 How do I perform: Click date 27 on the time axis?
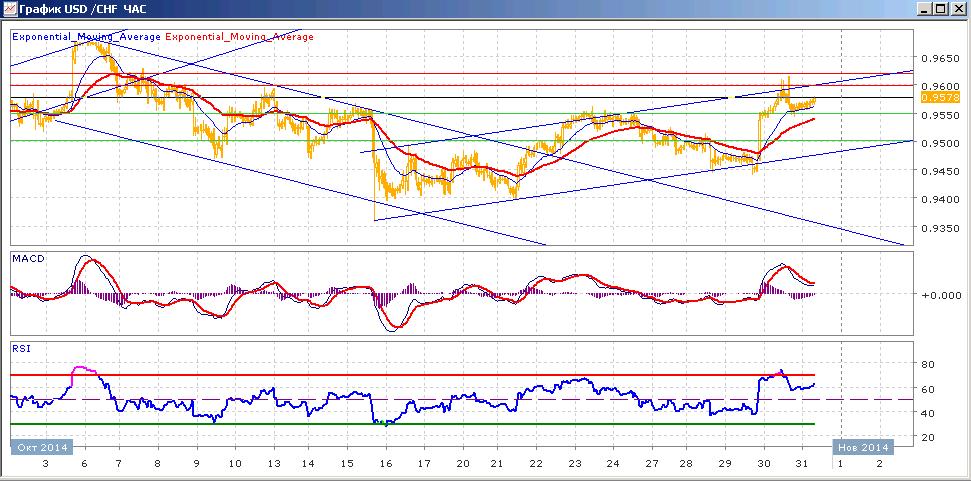click(650, 463)
